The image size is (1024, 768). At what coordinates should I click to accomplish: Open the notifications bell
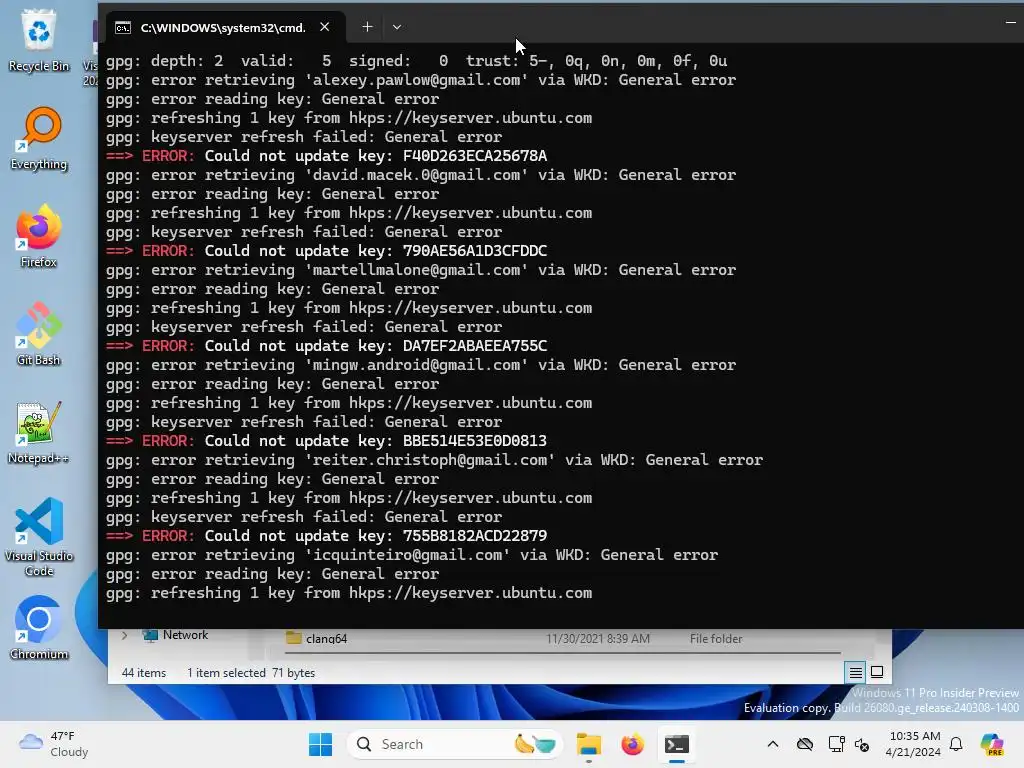tap(956, 744)
